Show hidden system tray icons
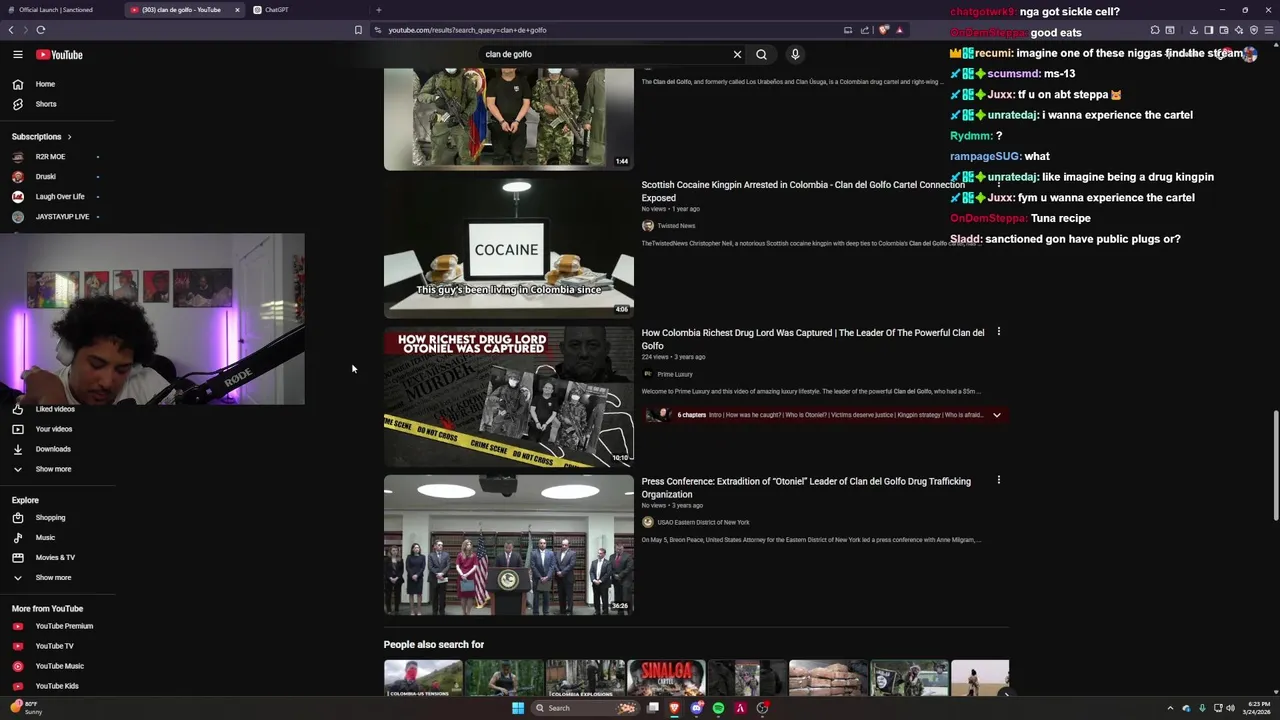The width and height of the screenshot is (1280, 720). tap(1170, 708)
